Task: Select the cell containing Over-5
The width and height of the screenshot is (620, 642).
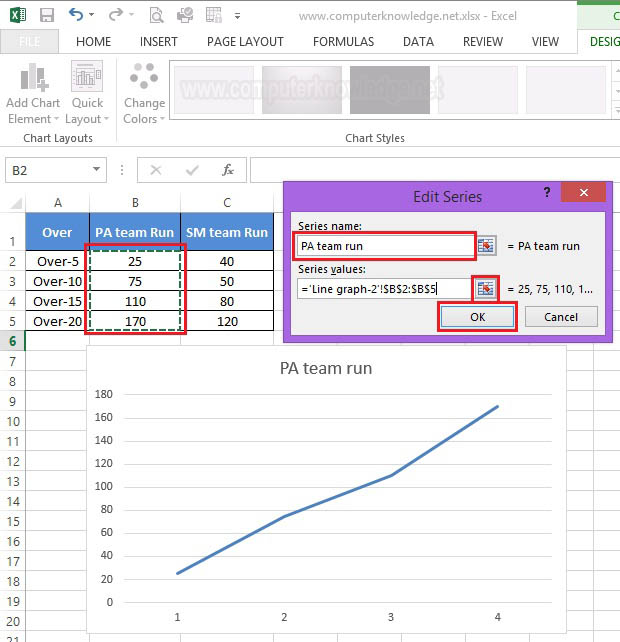Action: [x=57, y=261]
